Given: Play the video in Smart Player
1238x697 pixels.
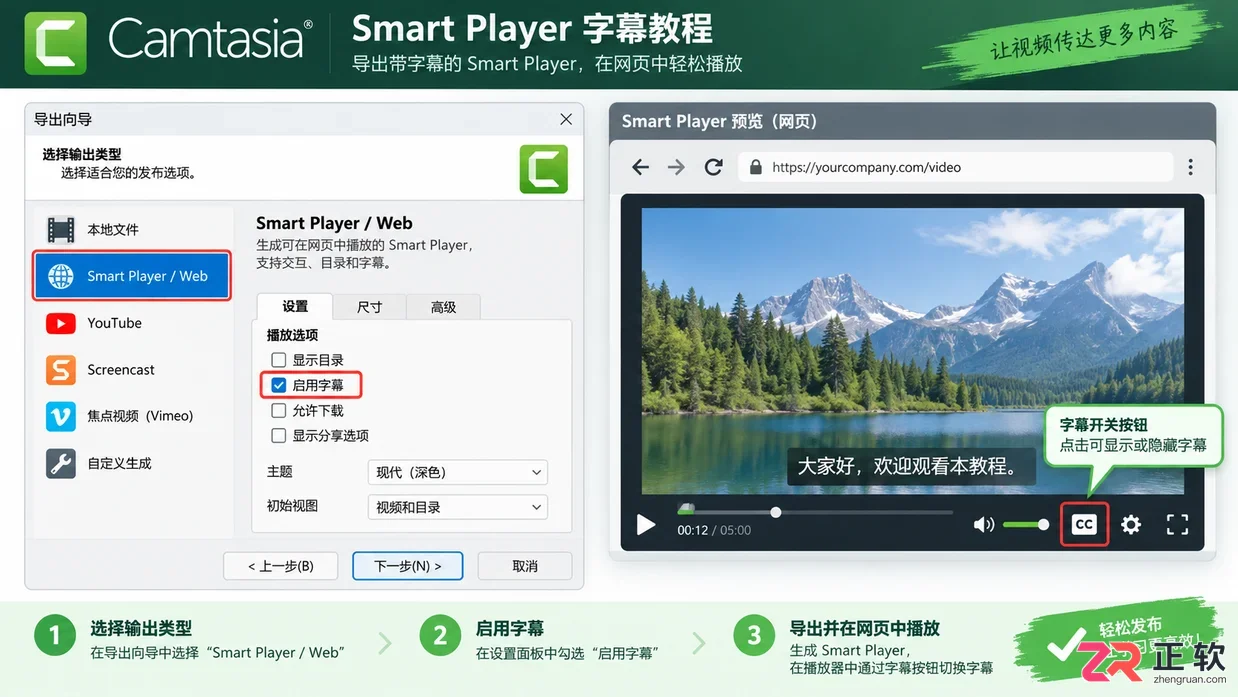Looking at the screenshot, I should (x=646, y=524).
